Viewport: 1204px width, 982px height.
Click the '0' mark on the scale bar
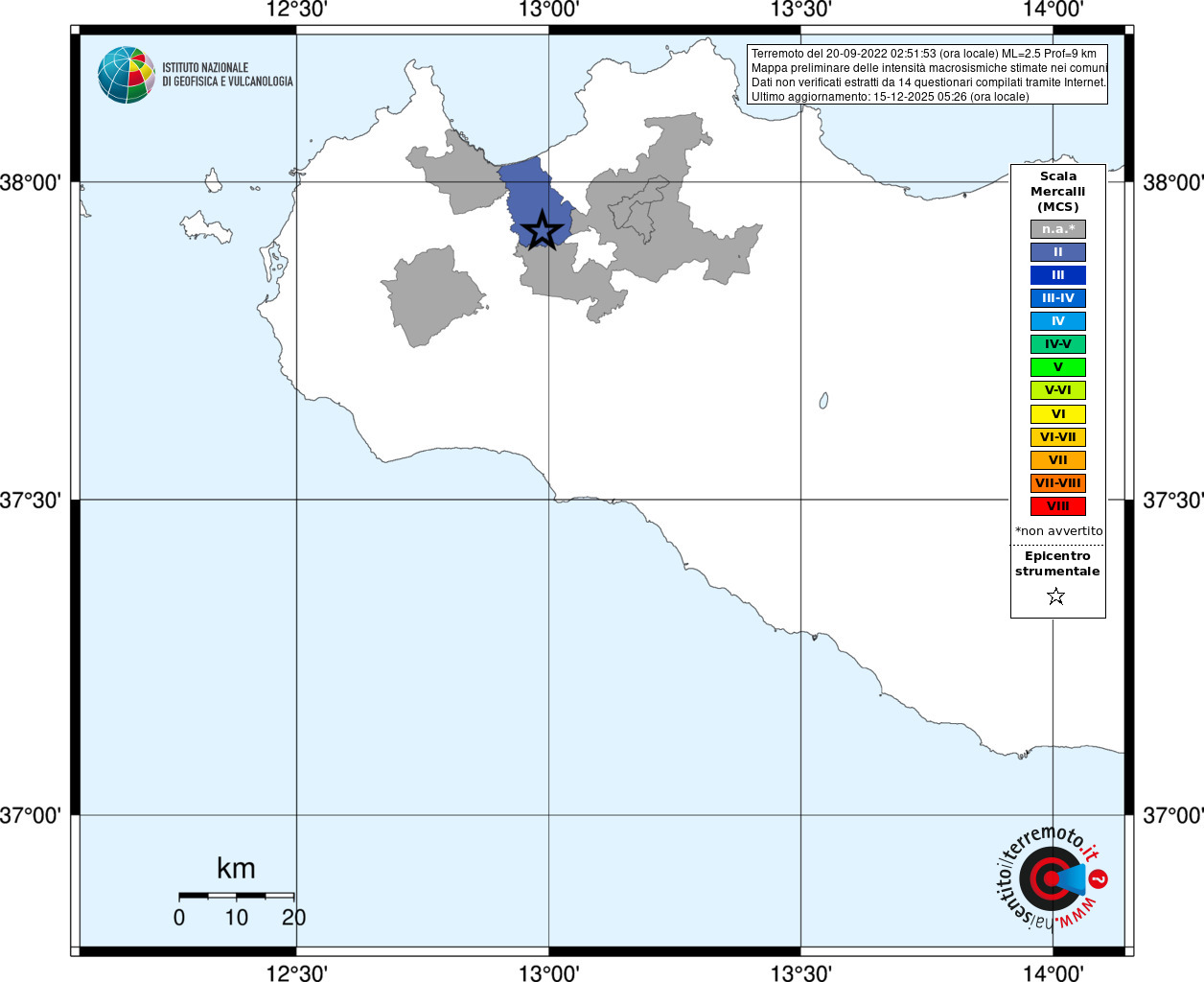pyautogui.click(x=179, y=918)
